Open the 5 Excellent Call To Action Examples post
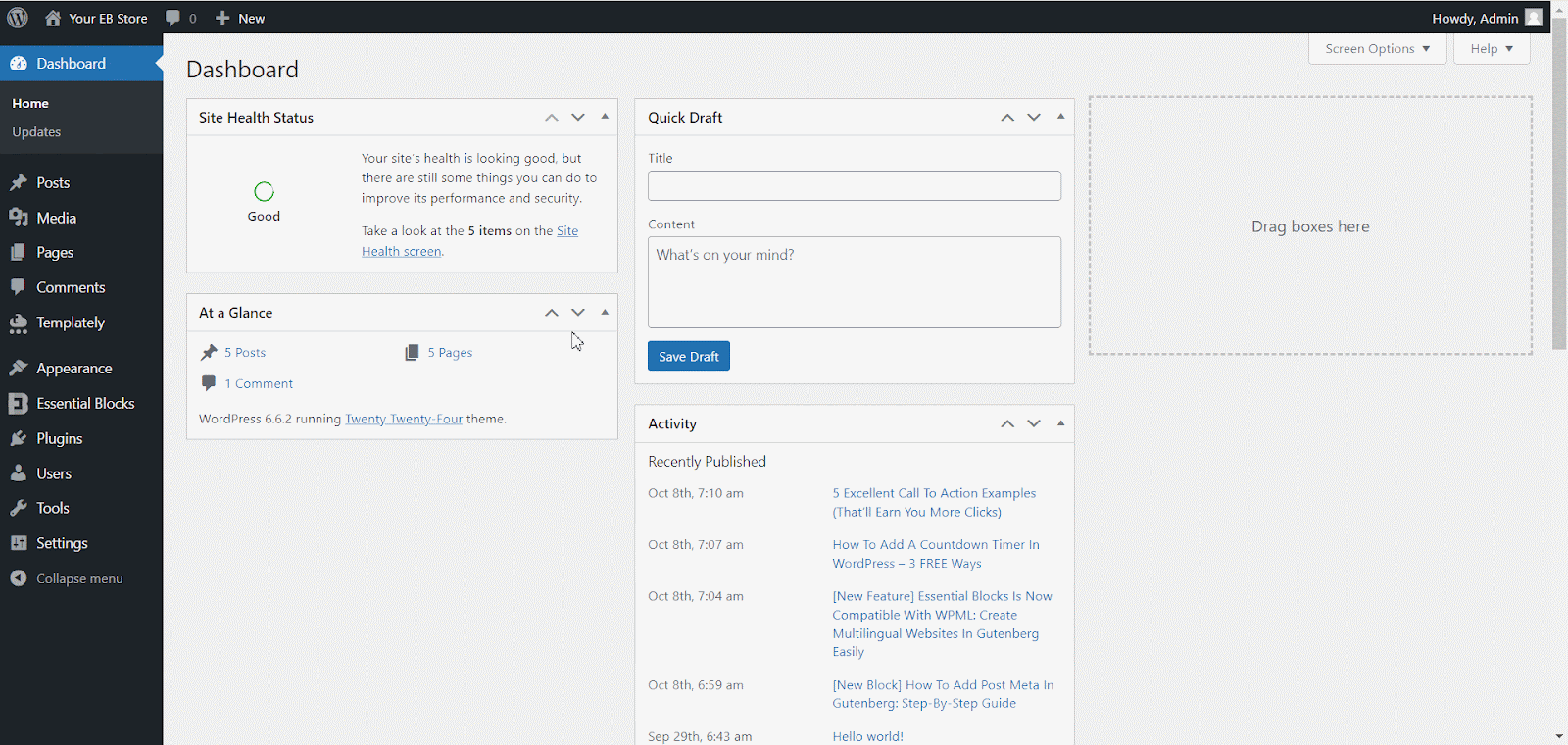 click(x=934, y=503)
